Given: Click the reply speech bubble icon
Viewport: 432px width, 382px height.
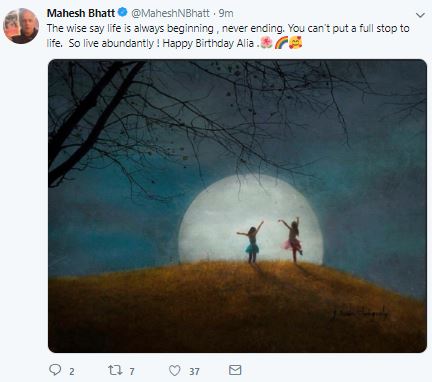Looking at the screenshot, I should pos(55,370).
